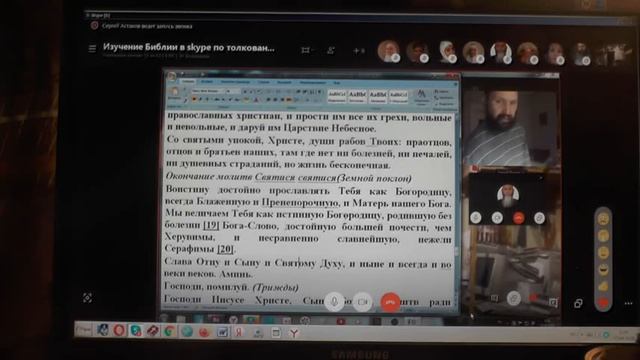Open the more options ellipsis menu

(x=628, y=303)
